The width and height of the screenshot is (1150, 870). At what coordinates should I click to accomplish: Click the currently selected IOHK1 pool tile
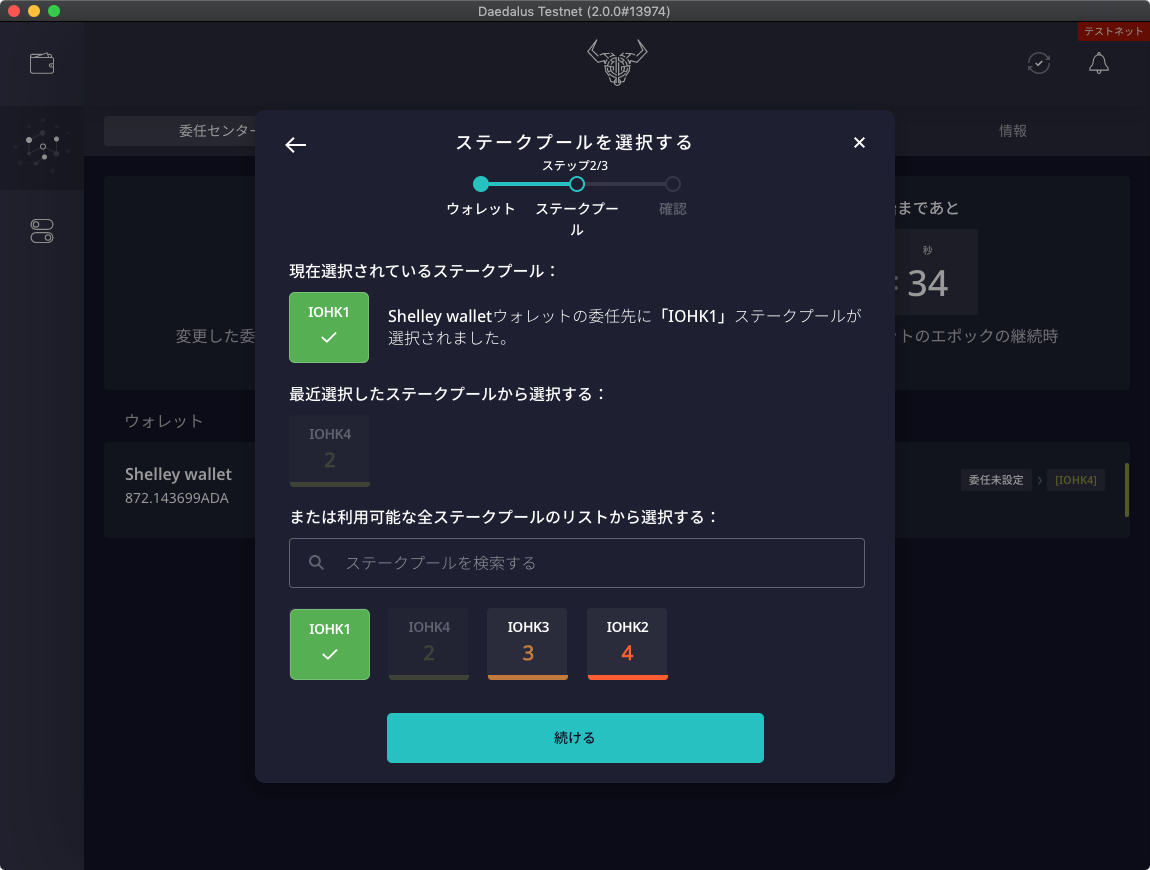tap(329, 327)
